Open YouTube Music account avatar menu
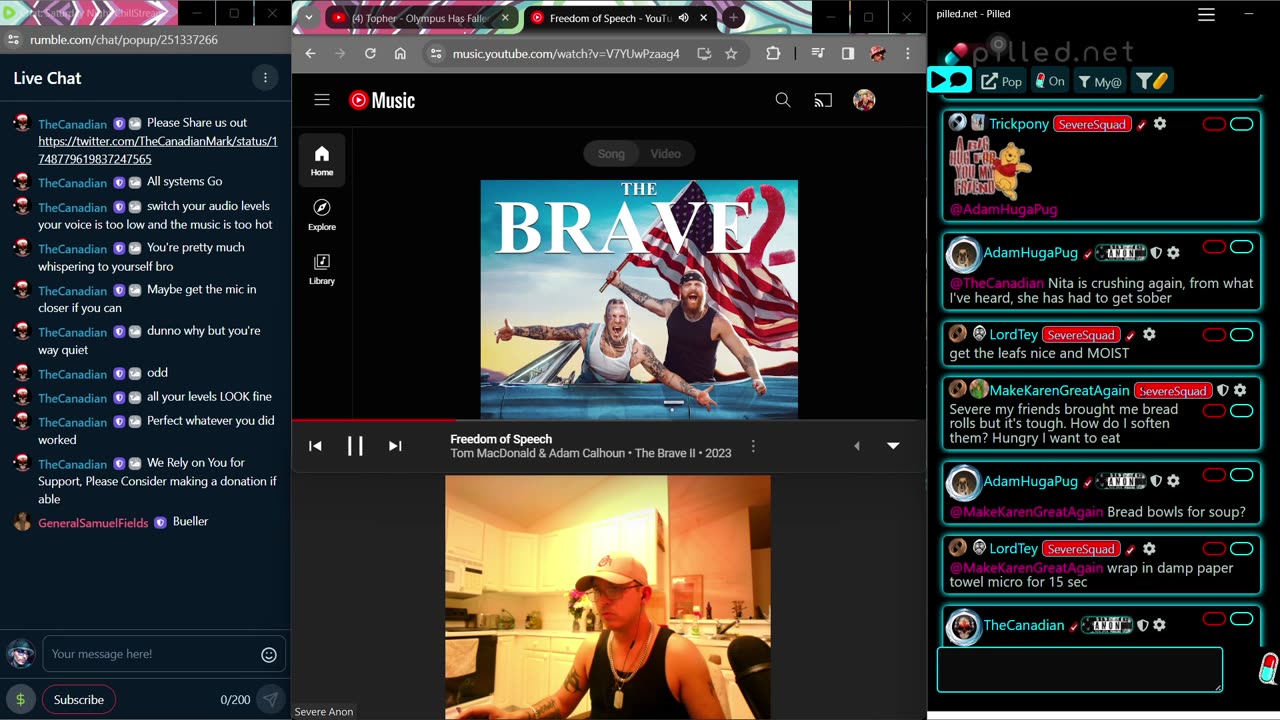 click(x=864, y=100)
